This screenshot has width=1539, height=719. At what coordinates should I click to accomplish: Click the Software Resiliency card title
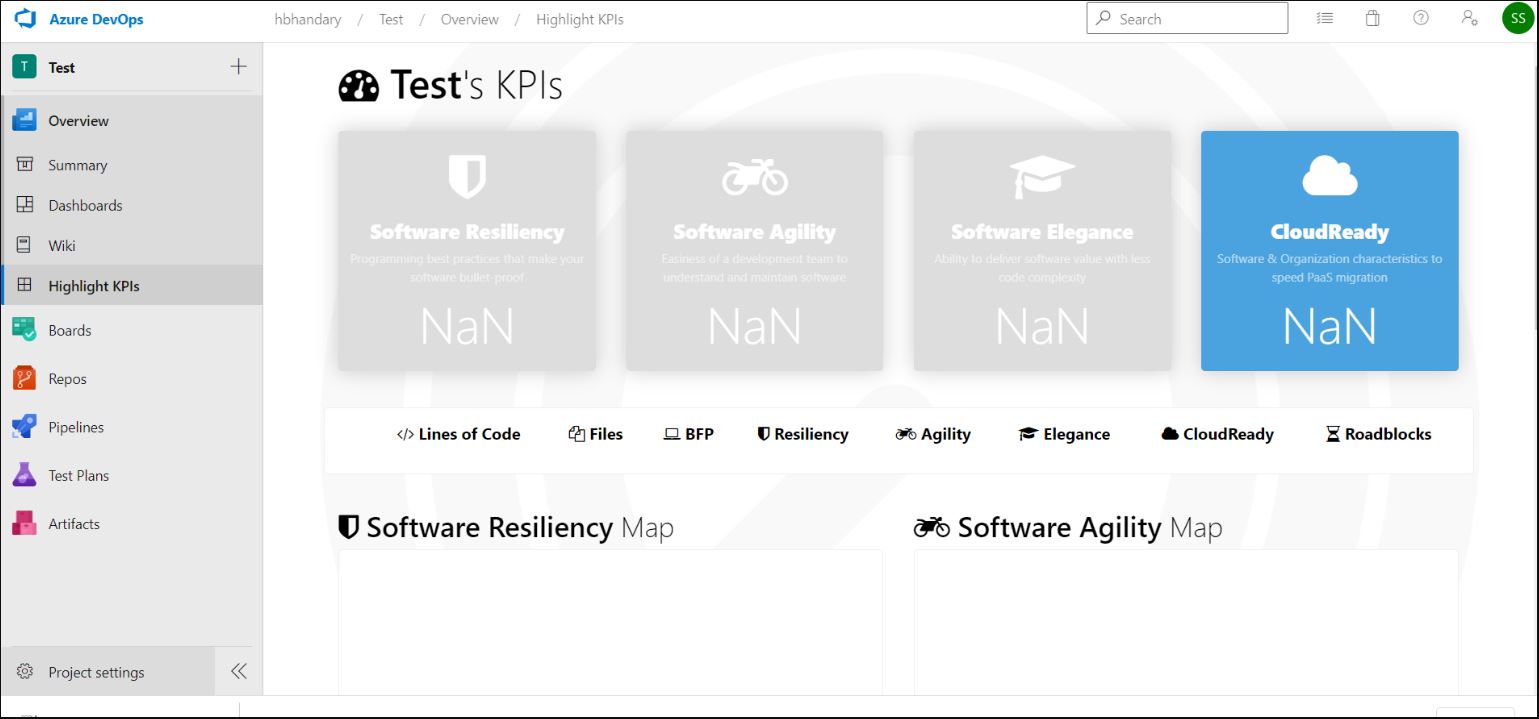[x=467, y=232]
